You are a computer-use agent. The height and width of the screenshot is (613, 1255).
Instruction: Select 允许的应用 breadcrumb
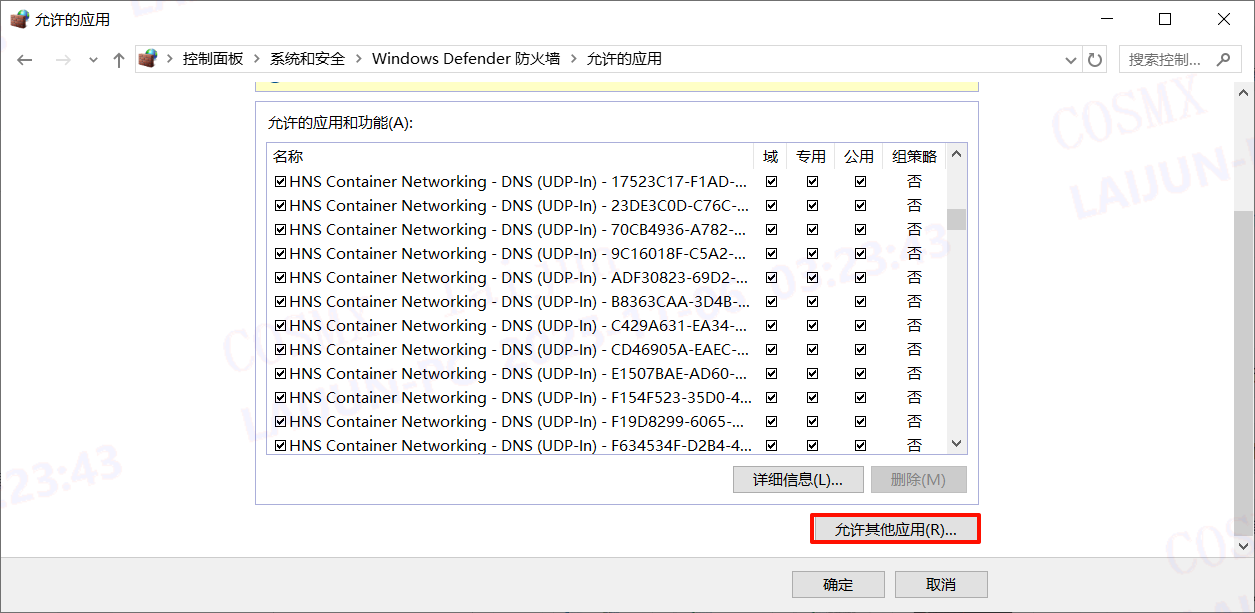[x=624, y=59]
